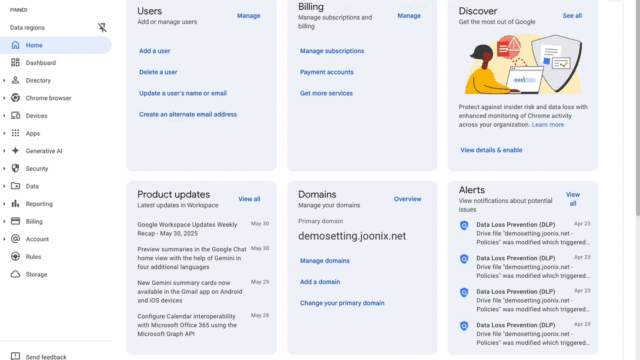Click the Storage cloud icon
Screen dimensions: 640x360
click(16, 274)
